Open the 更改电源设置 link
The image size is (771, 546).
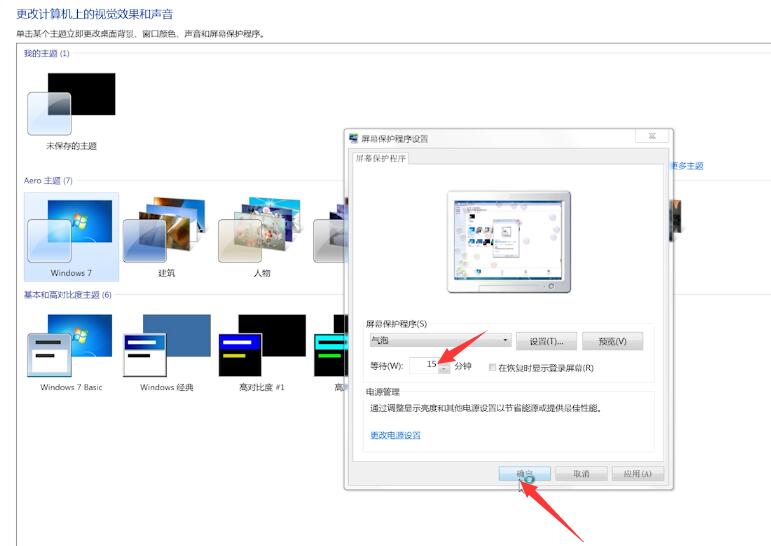click(x=395, y=435)
